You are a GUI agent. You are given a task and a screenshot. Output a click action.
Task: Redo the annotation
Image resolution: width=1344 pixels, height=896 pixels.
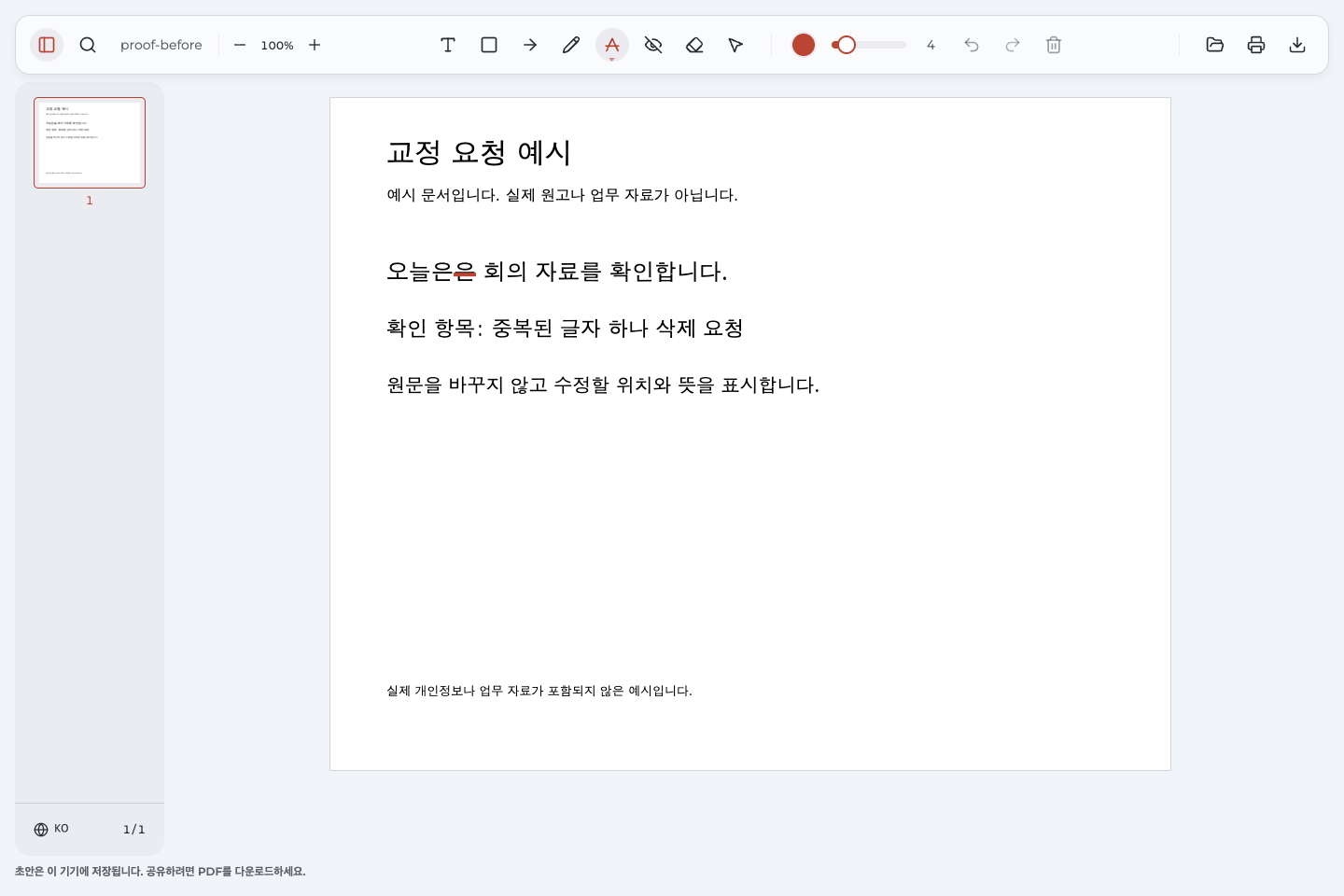(x=1013, y=45)
